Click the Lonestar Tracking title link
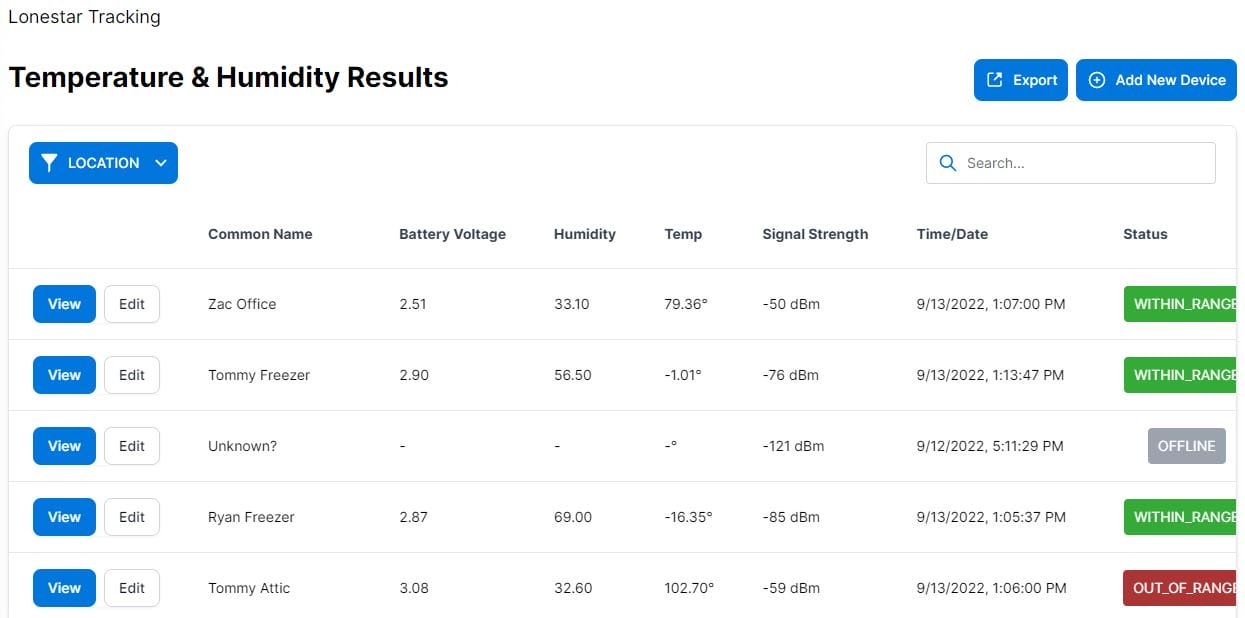The width and height of the screenshot is (1245, 618). pos(84,17)
